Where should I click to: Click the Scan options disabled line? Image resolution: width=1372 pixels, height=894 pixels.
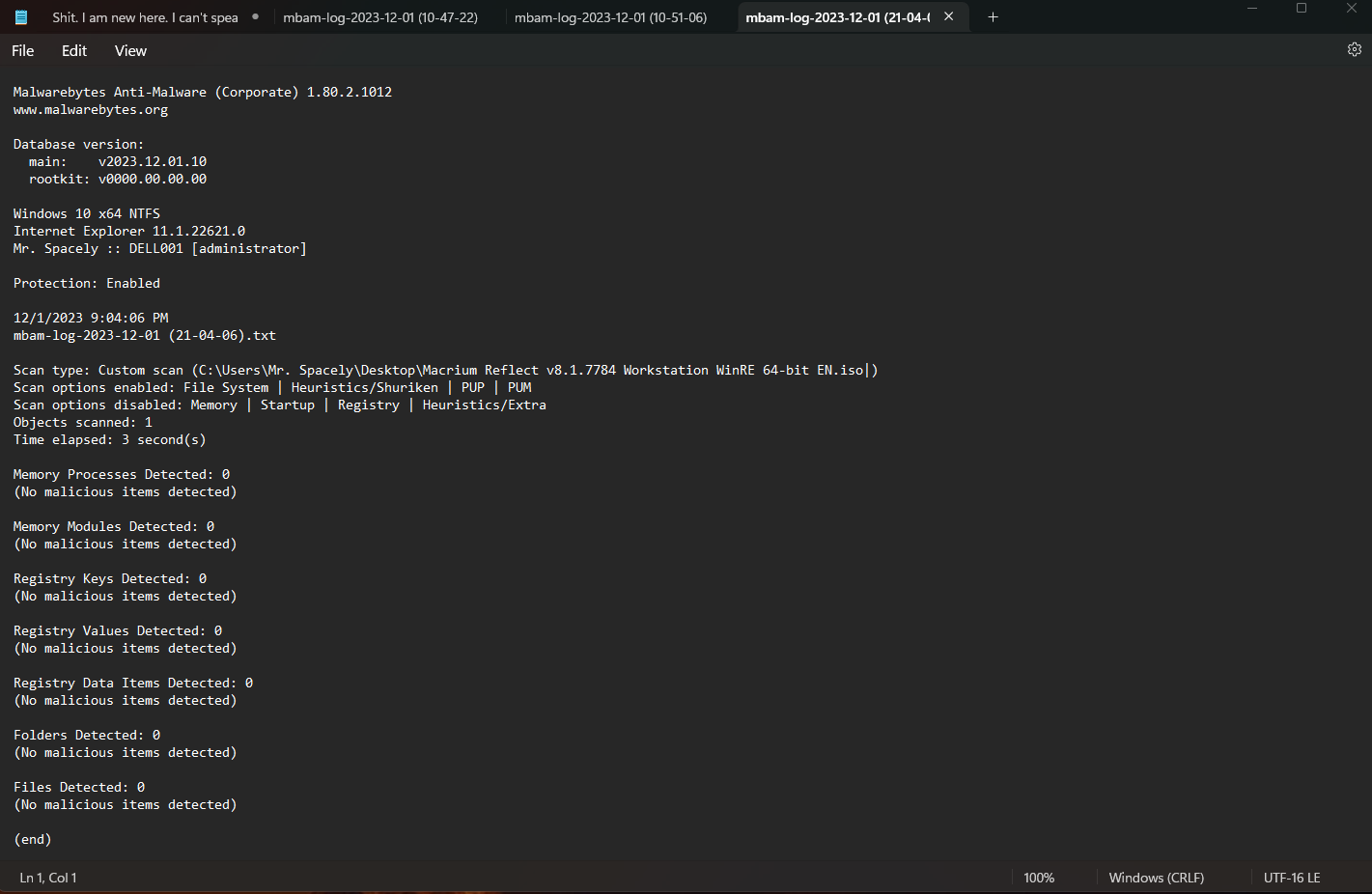pyautogui.click(x=280, y=405)
